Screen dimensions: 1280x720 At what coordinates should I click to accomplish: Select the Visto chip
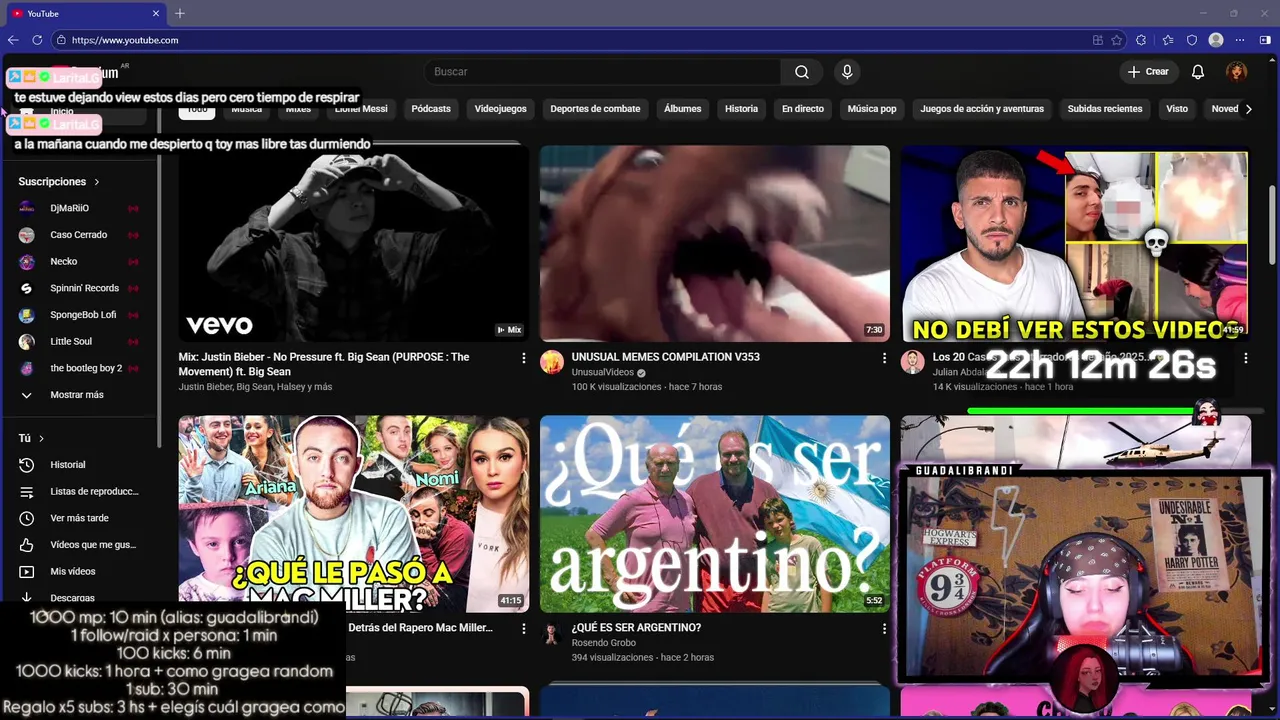click(x=1177, y=109)
